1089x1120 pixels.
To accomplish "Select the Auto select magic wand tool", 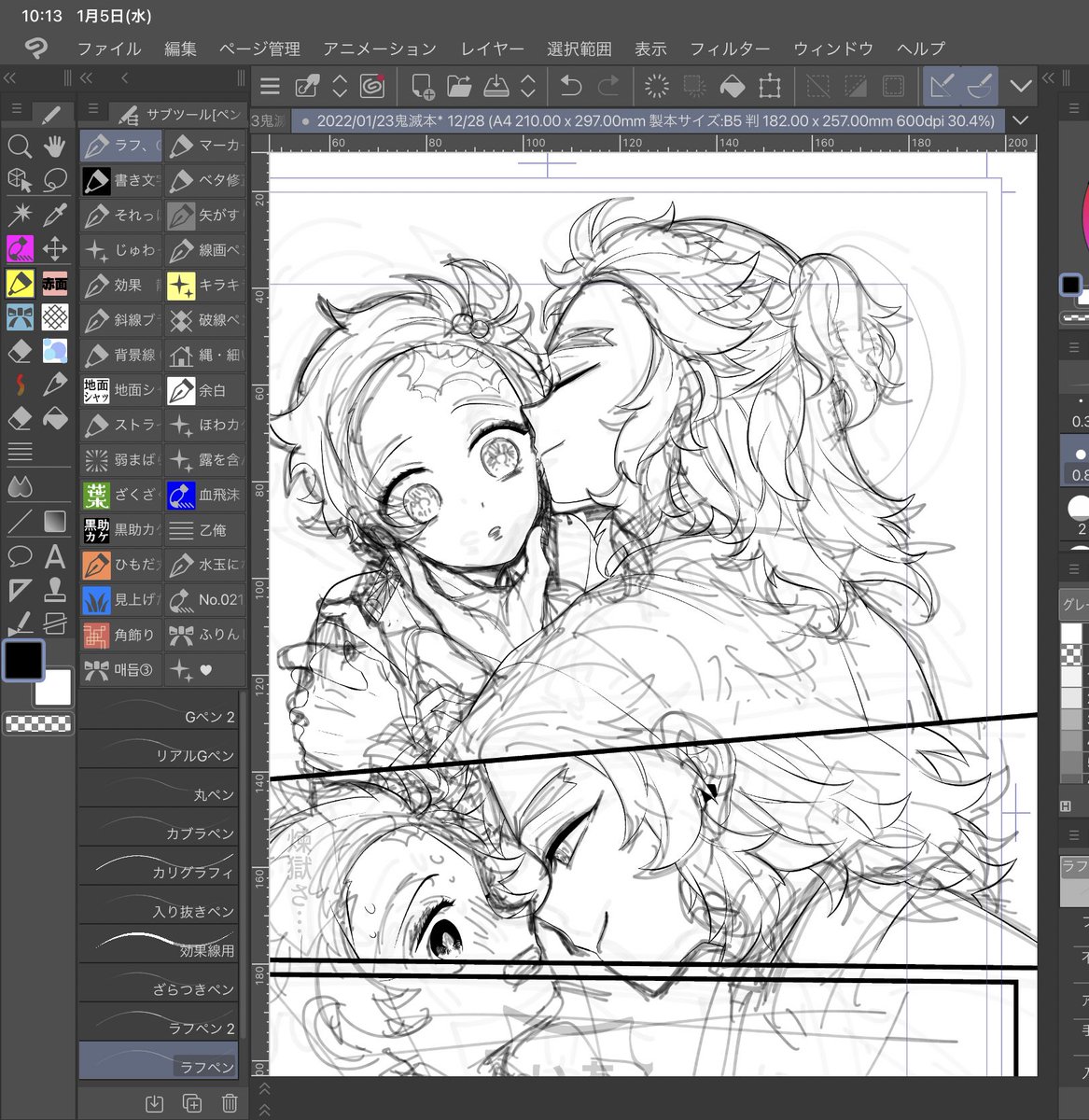I will [20, 215].
